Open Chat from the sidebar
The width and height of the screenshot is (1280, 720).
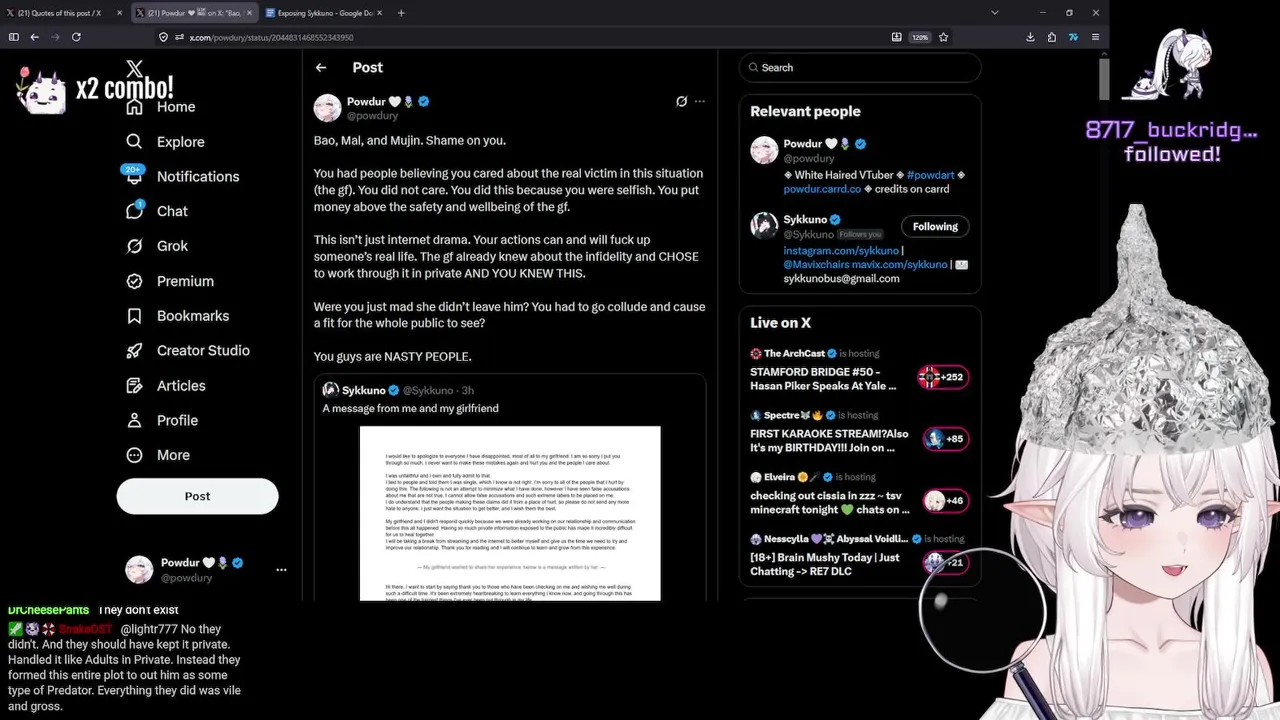(x=158, y=211)
